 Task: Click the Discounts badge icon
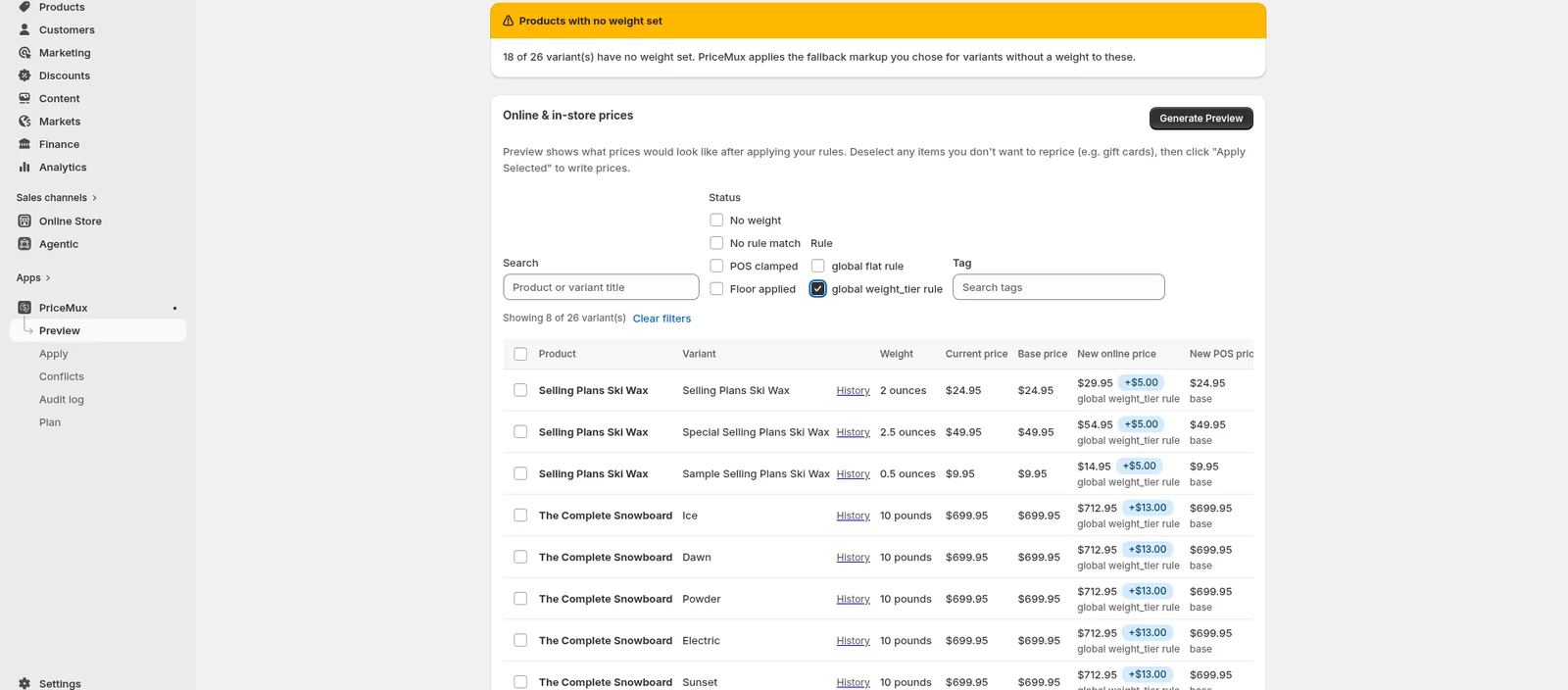click(x=24, y=75)
